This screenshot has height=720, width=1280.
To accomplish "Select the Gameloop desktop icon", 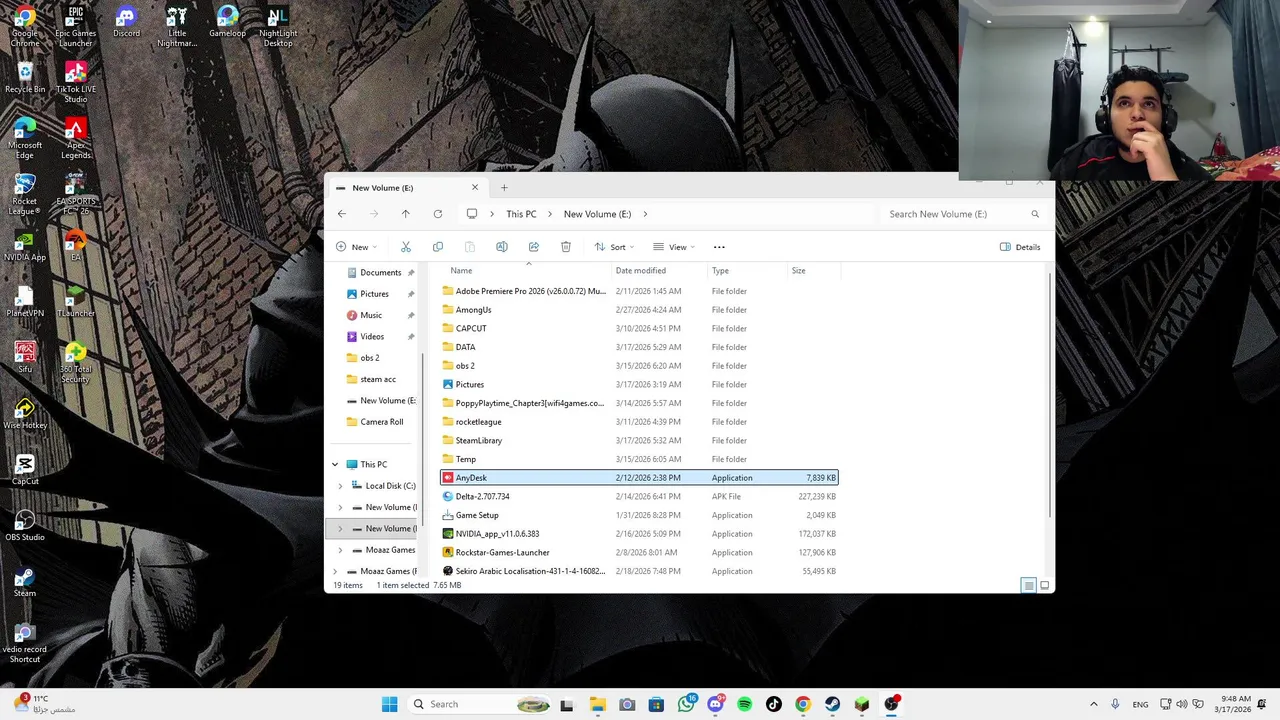I will 227,22.
